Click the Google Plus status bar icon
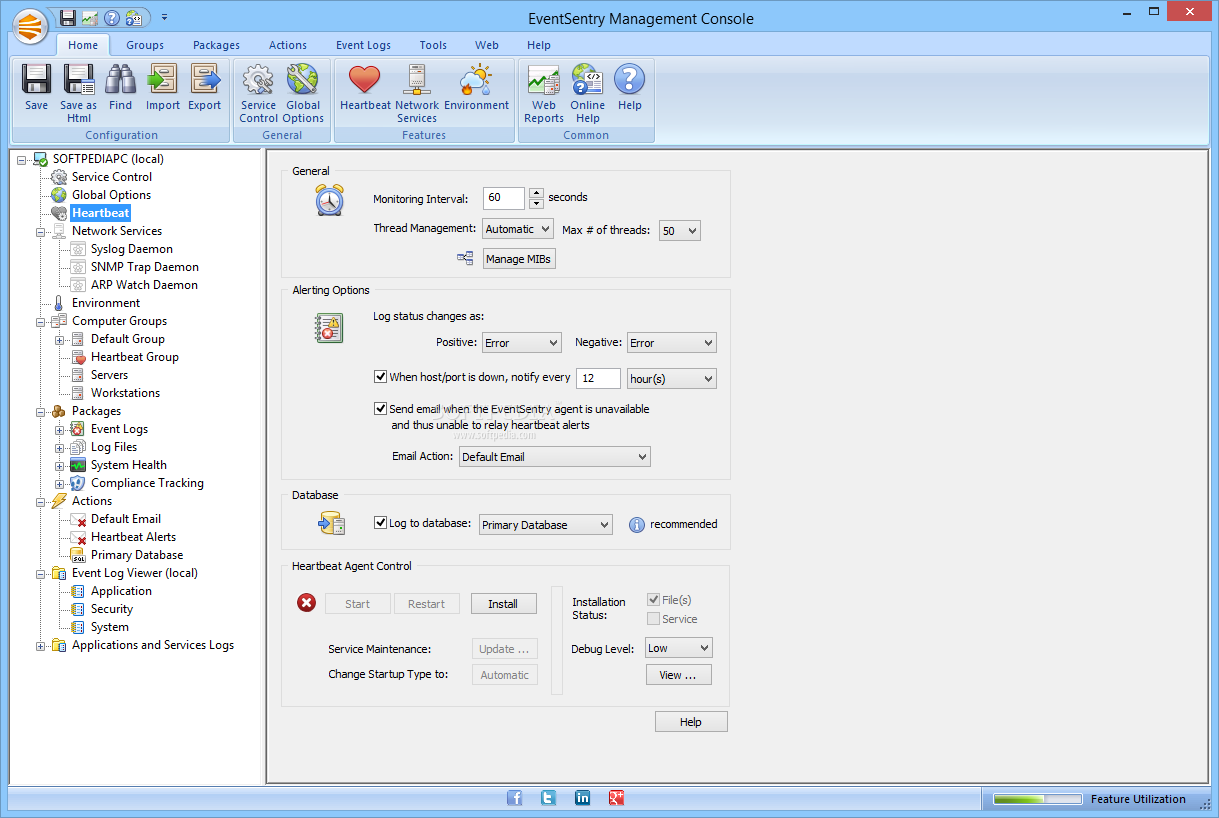1219x818 pixels. [x=617, y=798]
